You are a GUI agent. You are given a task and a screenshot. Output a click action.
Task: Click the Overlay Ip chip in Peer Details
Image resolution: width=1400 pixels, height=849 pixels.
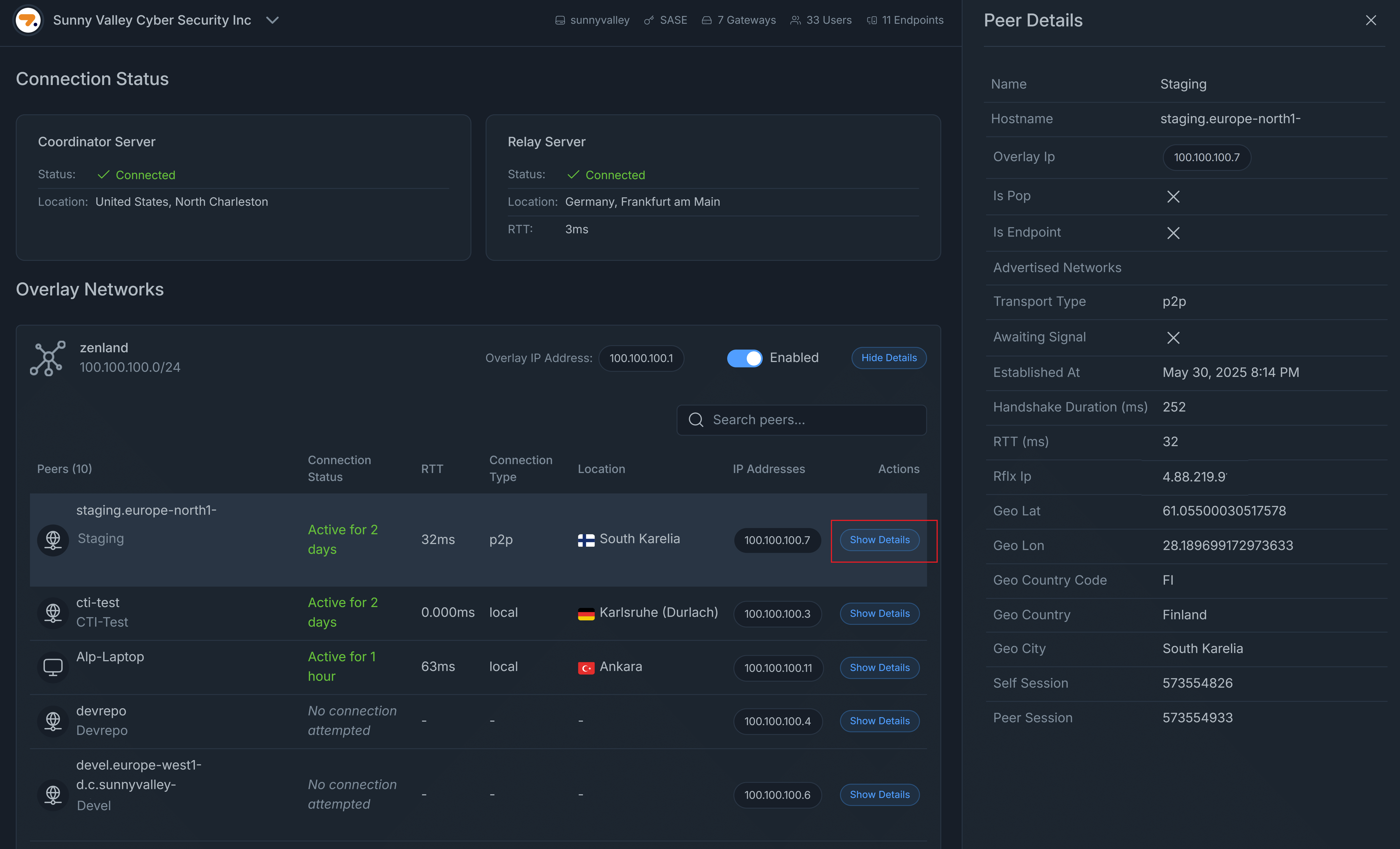(x=1207, y=157)
